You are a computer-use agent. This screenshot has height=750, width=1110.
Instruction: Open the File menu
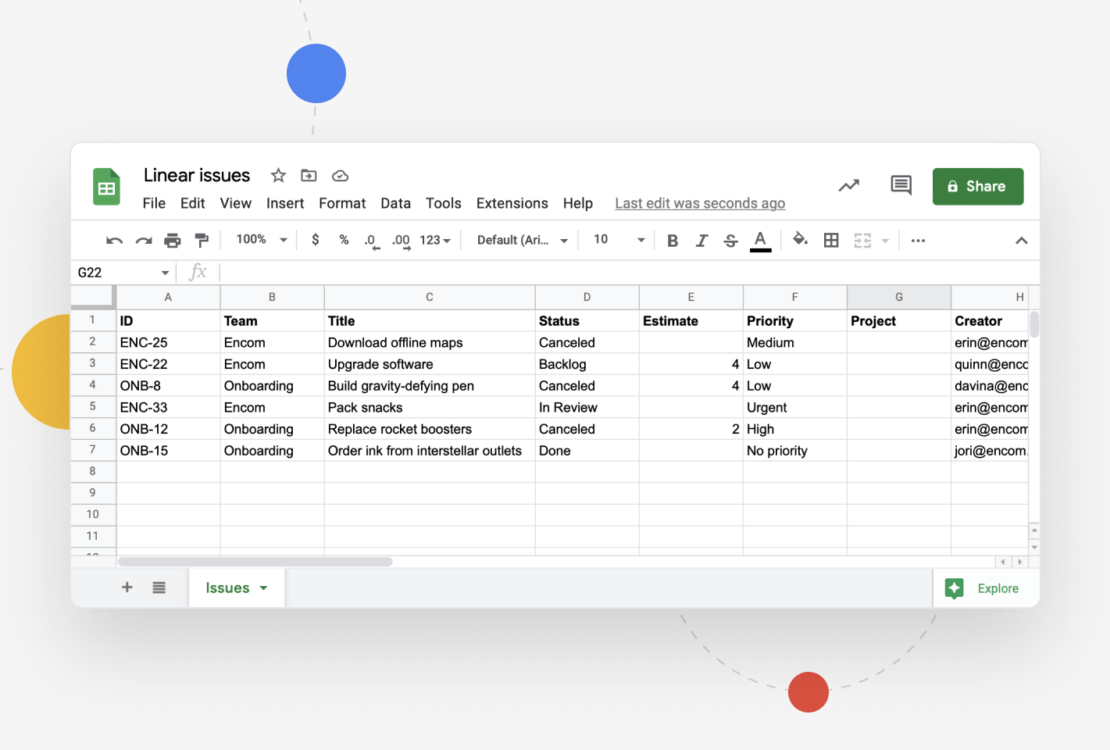(154, 203)
